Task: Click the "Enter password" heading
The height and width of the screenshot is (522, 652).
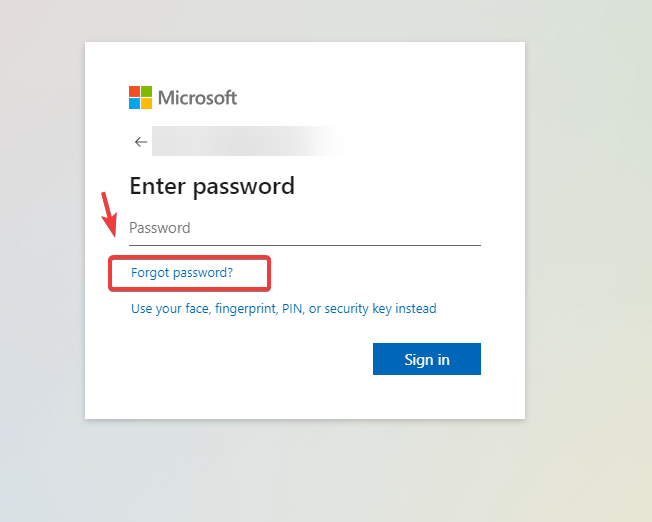Action: point(212,186)
